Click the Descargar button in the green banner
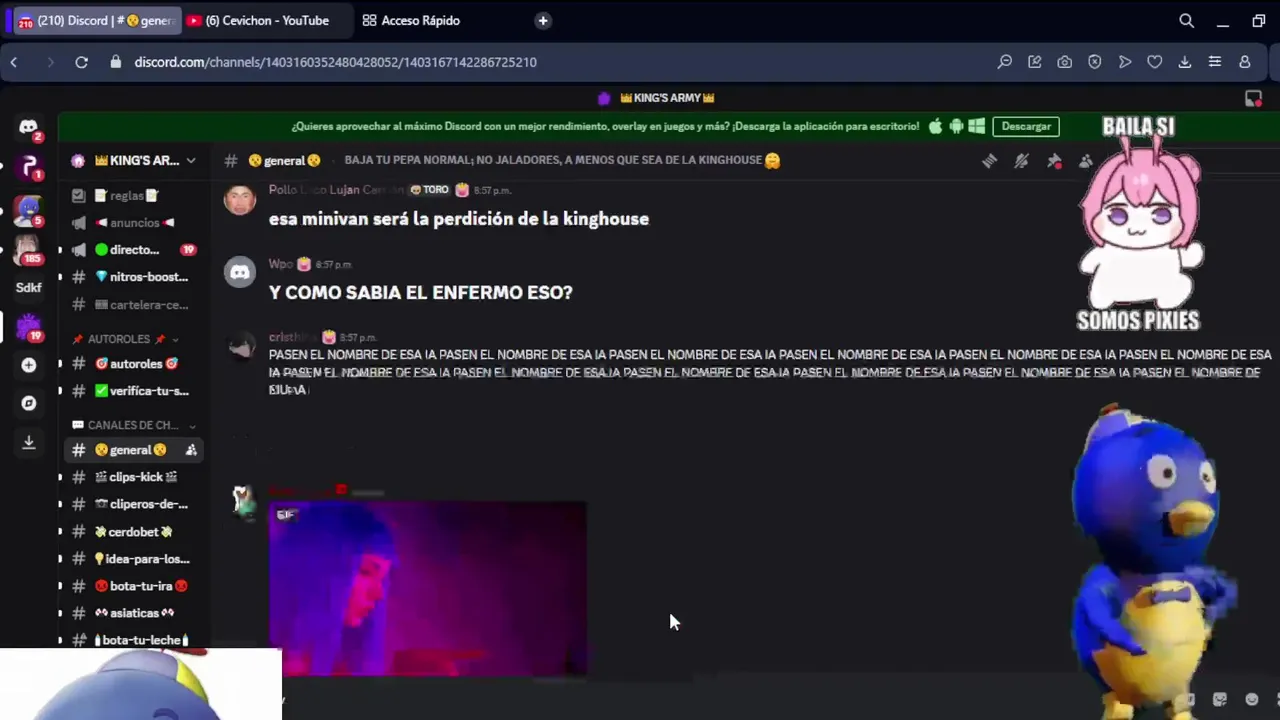Screen dimensions: 1280x720 coord(1026,127)
